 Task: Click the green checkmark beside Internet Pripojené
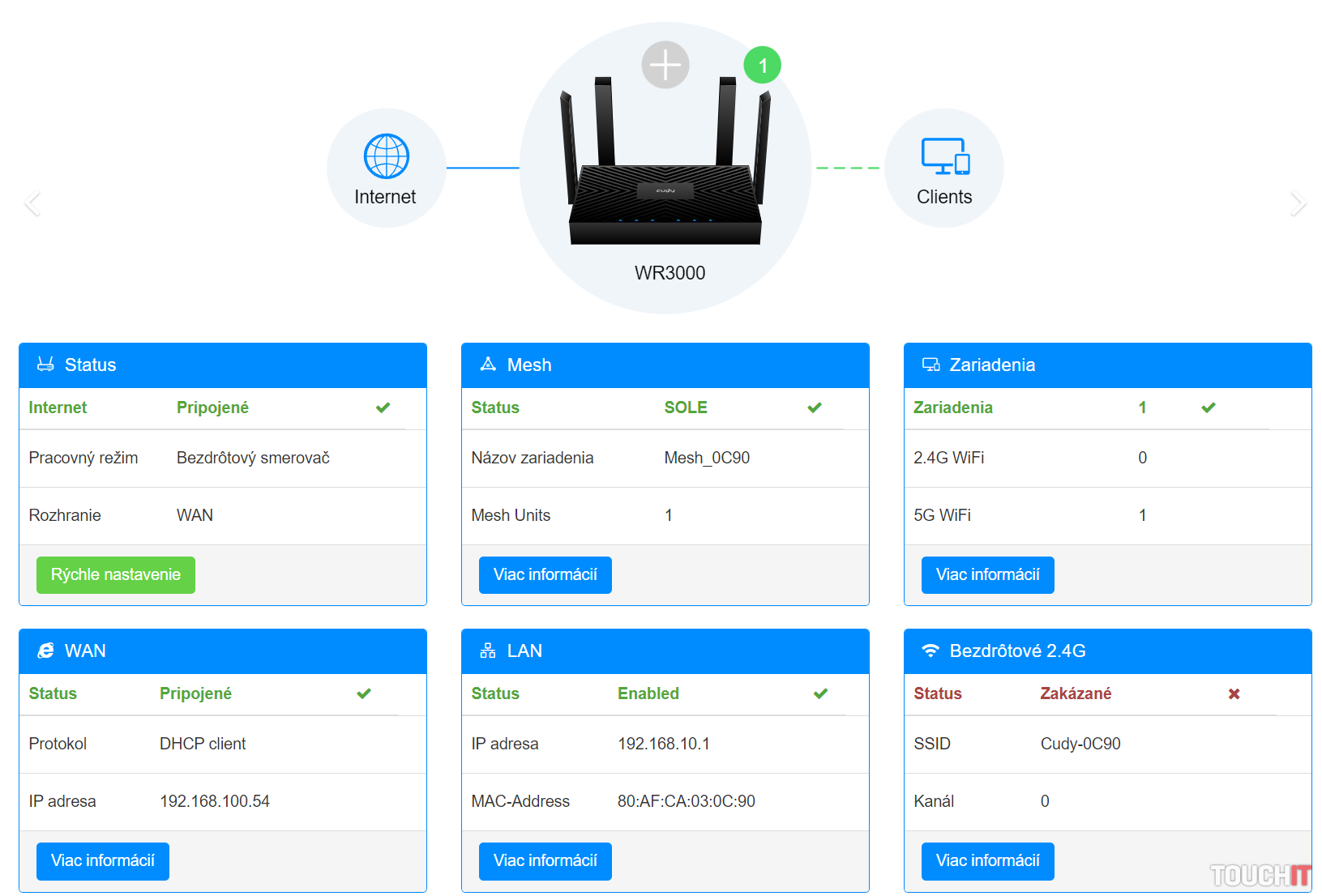click(383, 407)
